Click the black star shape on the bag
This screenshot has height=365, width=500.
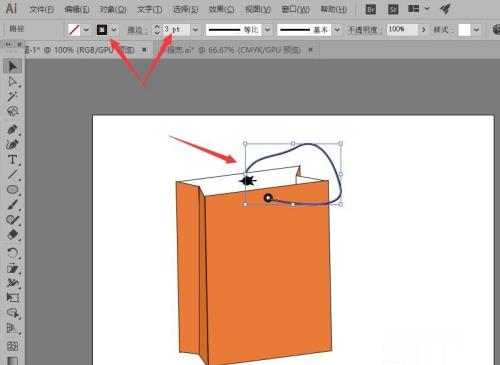pos(248,181)
